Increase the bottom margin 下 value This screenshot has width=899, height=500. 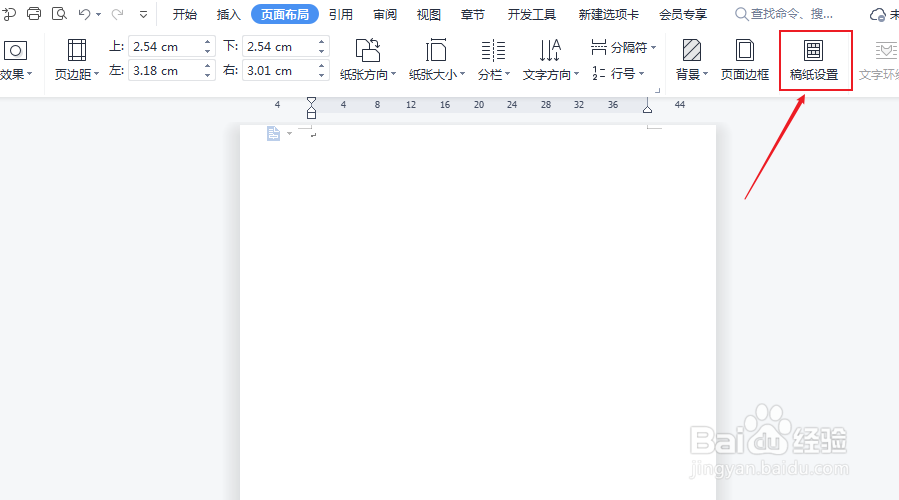click(x=322, y=42)
